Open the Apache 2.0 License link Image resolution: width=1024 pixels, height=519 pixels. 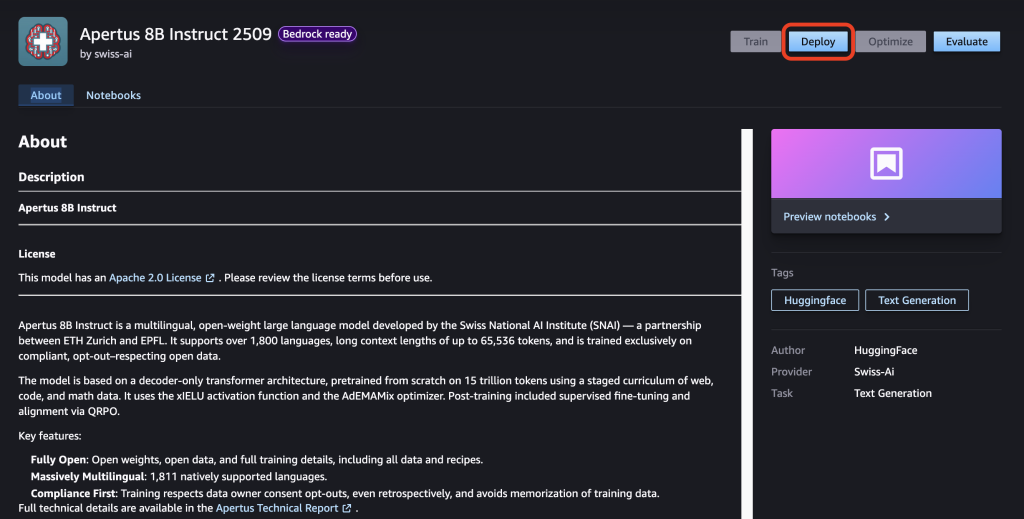point(155,278)
